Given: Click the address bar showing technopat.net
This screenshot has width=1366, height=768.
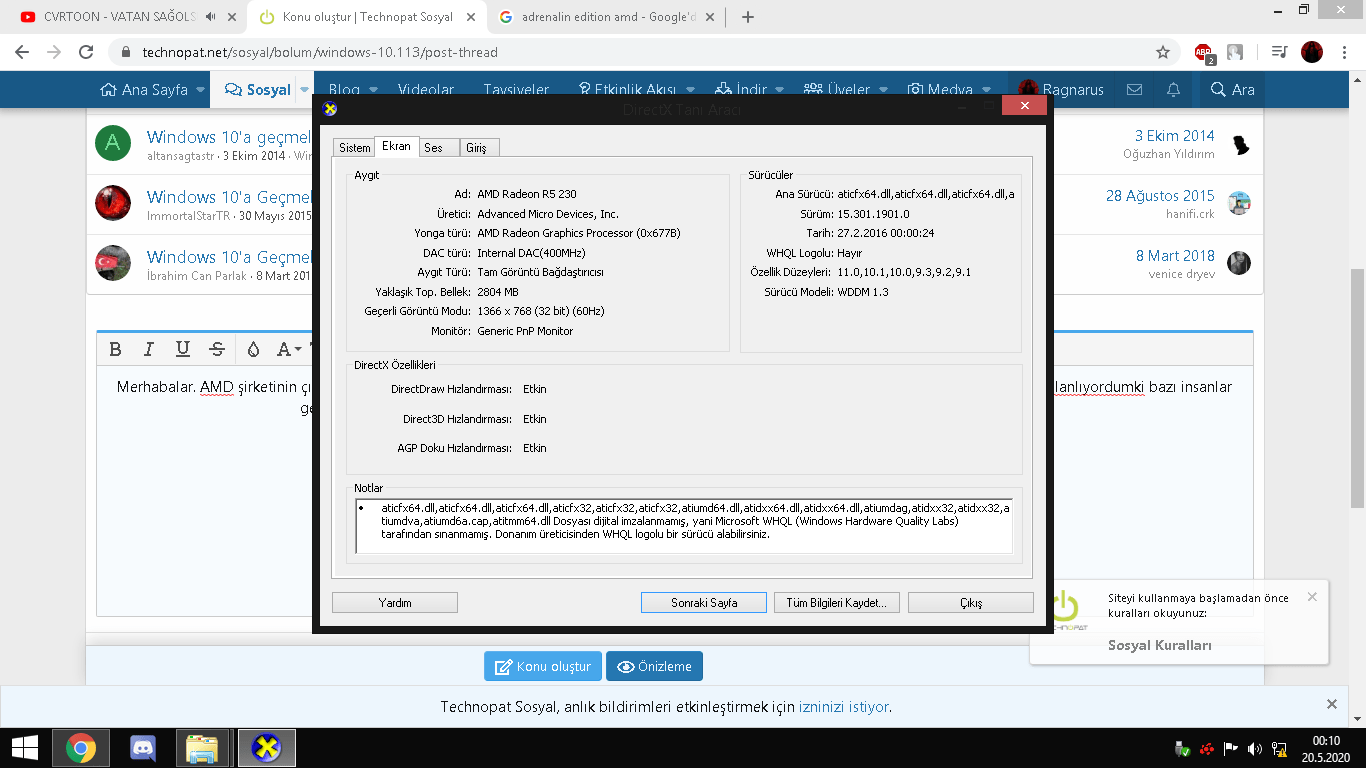Looking at the screenshot, I should click(x=640, y=52).
